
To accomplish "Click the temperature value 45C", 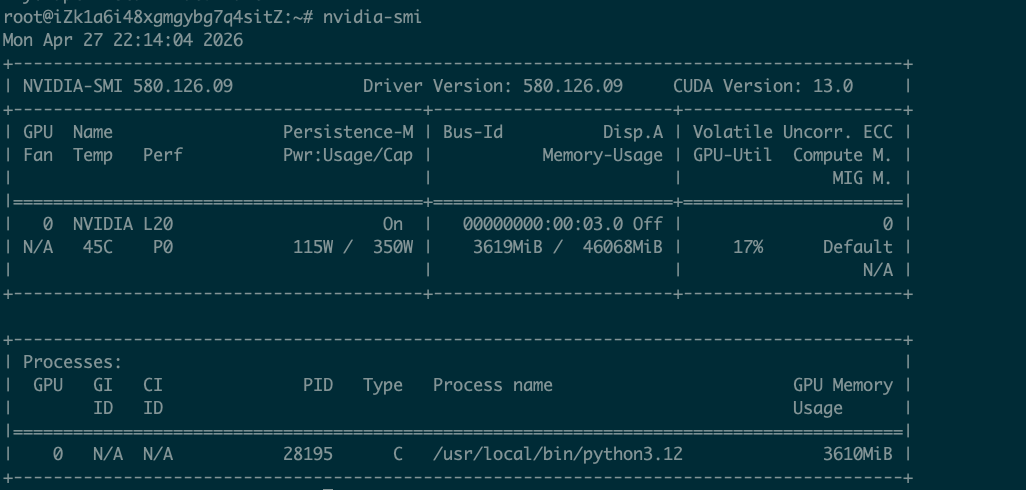I will (x=97, y=247).
